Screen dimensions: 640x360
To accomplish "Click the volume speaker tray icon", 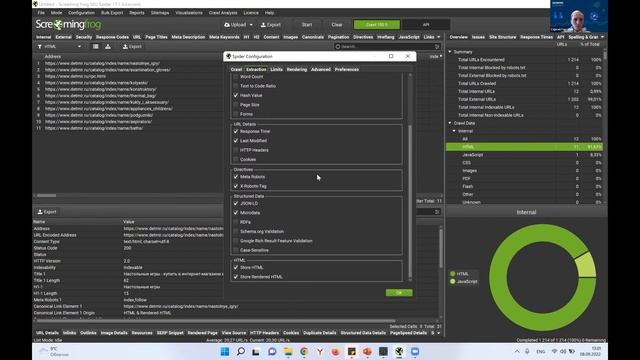I will point(563,351).
